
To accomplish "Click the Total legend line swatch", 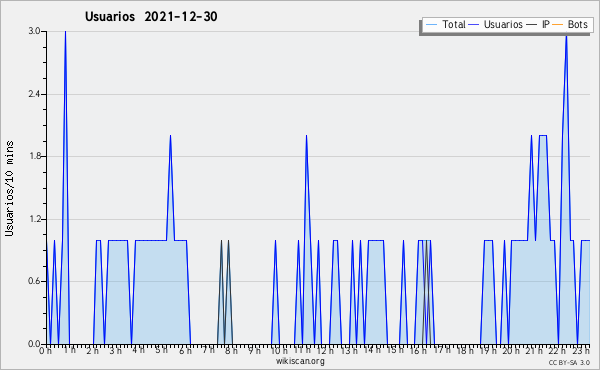I will point(431,25).
